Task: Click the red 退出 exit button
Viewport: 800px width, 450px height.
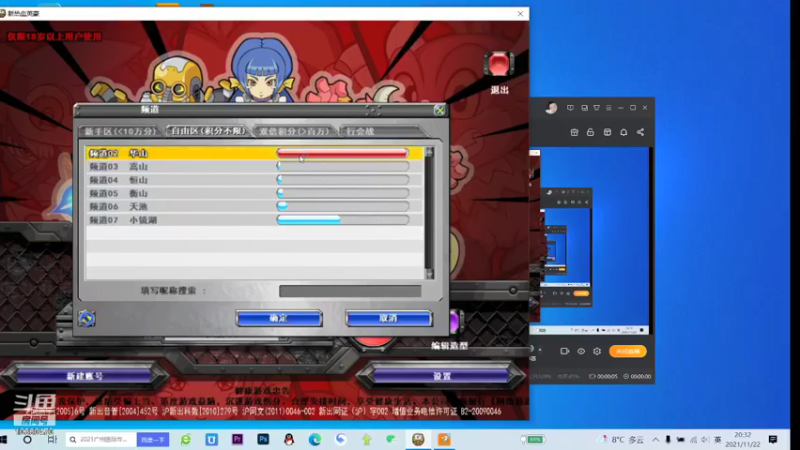Action: point(498,64)
